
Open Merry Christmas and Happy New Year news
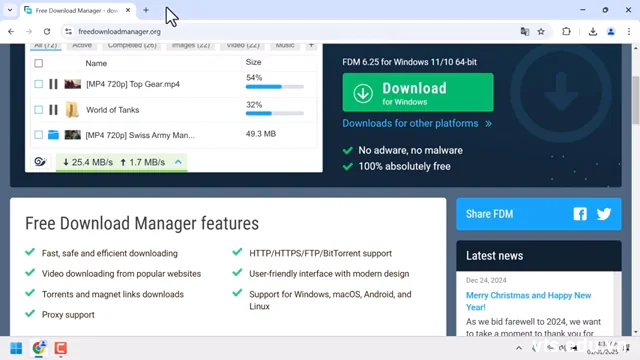[x=529, y=301]
